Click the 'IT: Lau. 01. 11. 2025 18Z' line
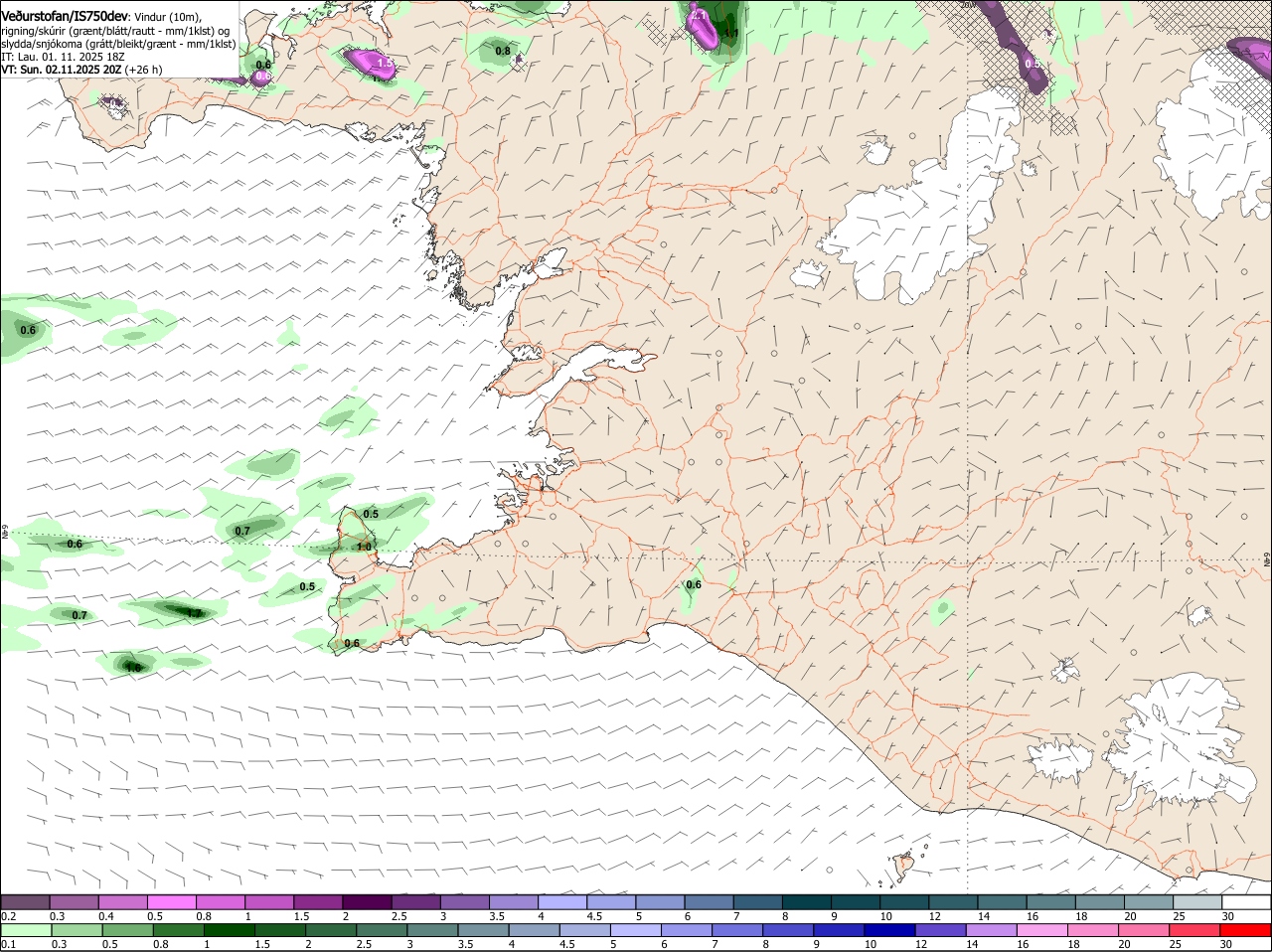The image size is (1272, 952). coord(63,57)
